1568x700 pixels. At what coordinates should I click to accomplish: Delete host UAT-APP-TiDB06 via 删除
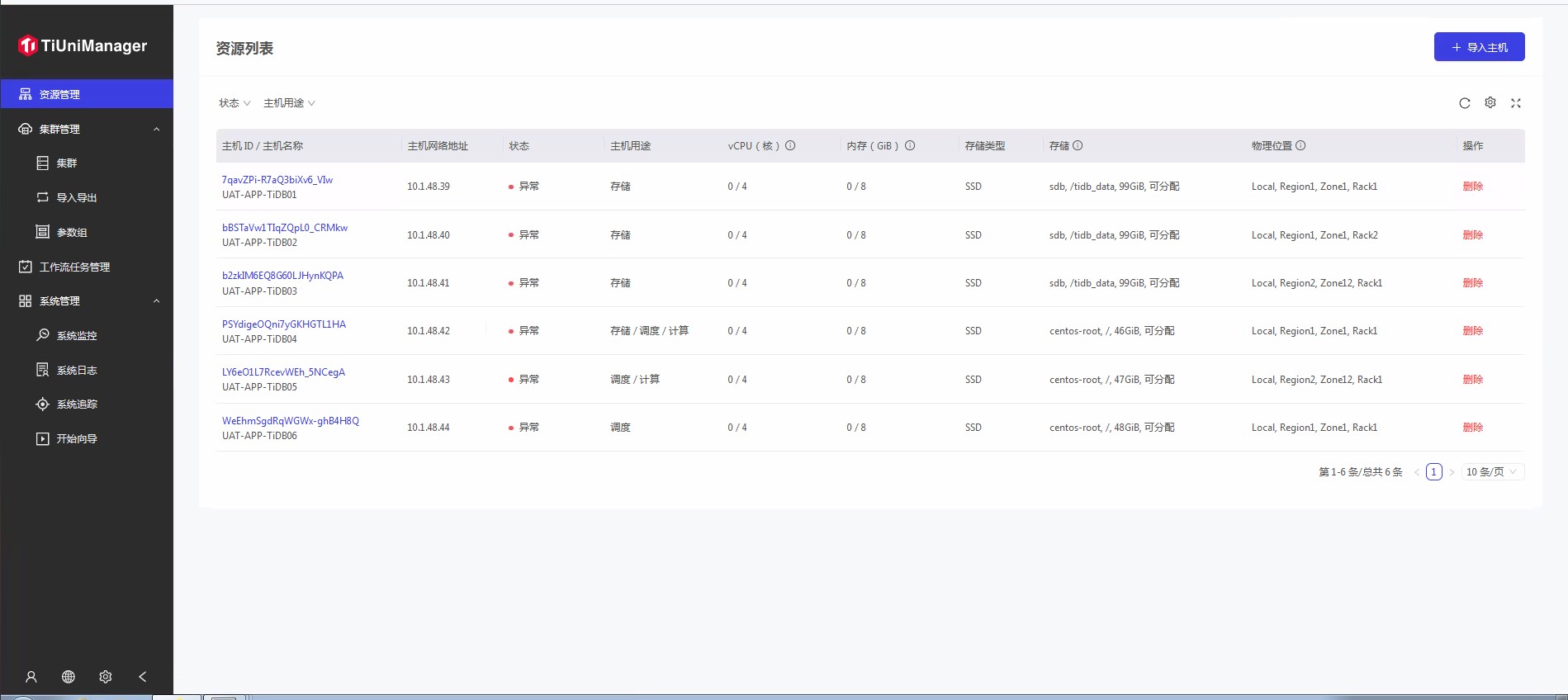pyautogui.click(x=1472, y=428)
